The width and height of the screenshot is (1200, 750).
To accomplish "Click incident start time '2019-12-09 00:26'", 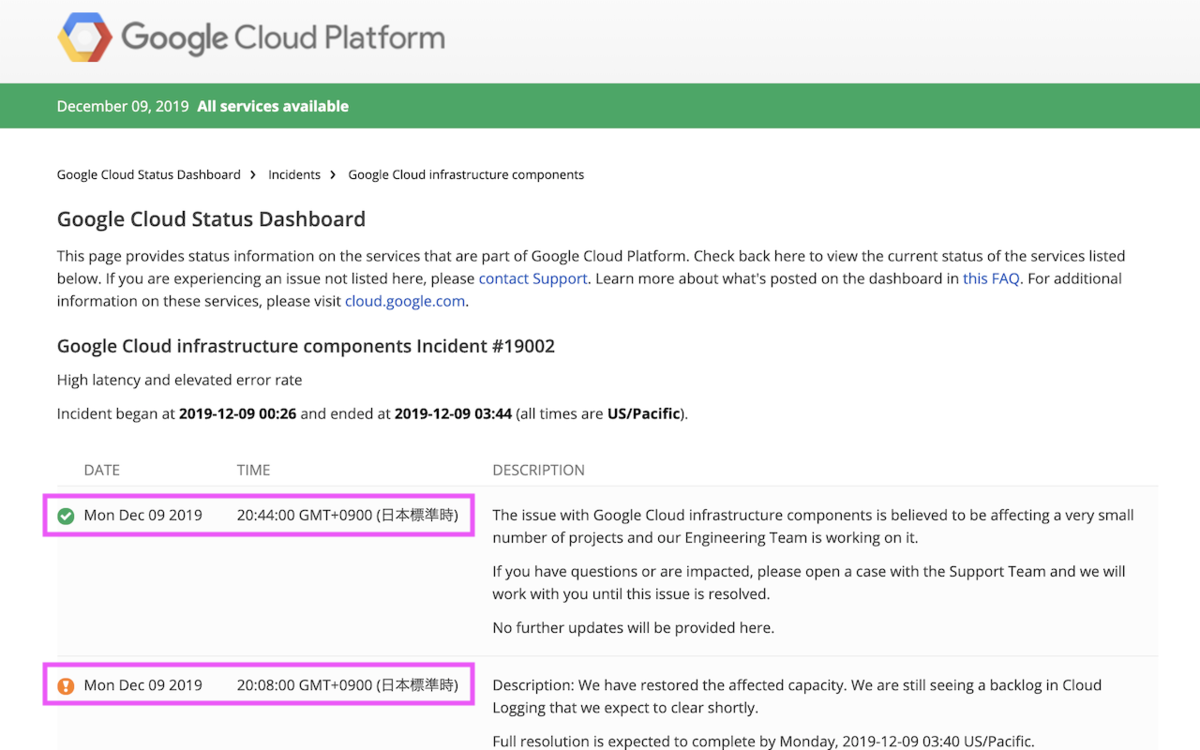I will coord(238,413).
